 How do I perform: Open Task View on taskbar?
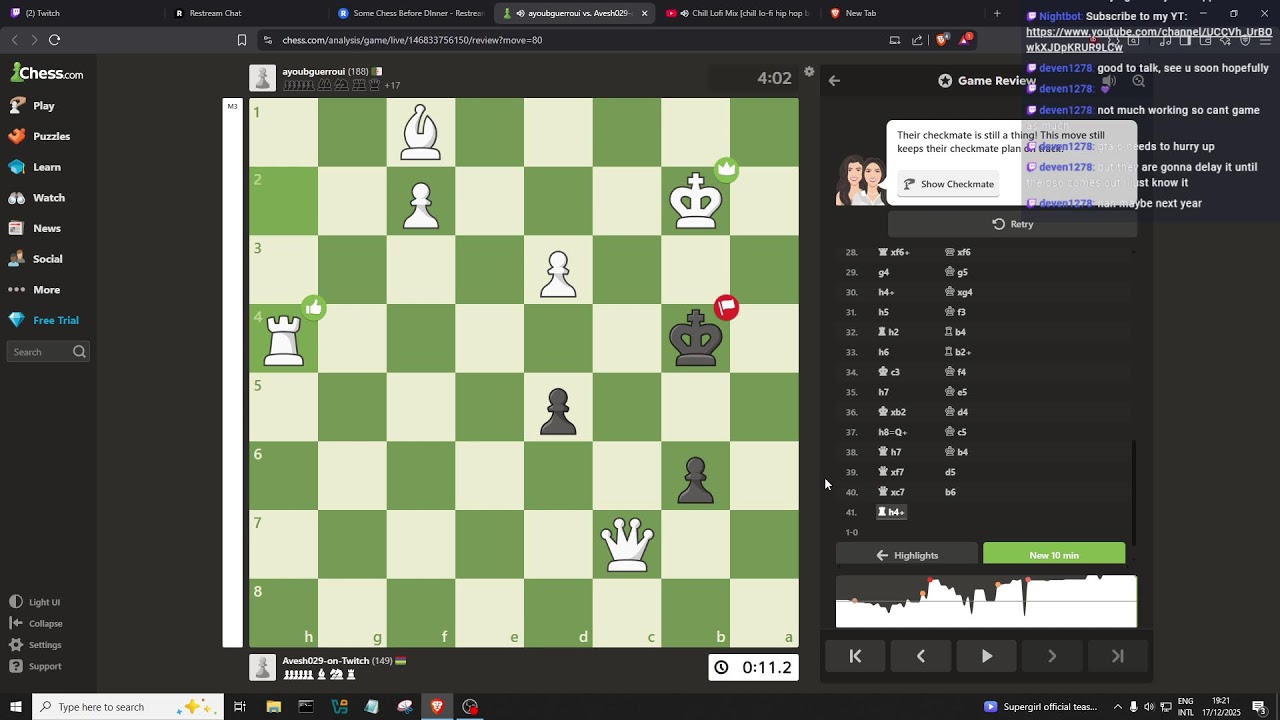240,707
